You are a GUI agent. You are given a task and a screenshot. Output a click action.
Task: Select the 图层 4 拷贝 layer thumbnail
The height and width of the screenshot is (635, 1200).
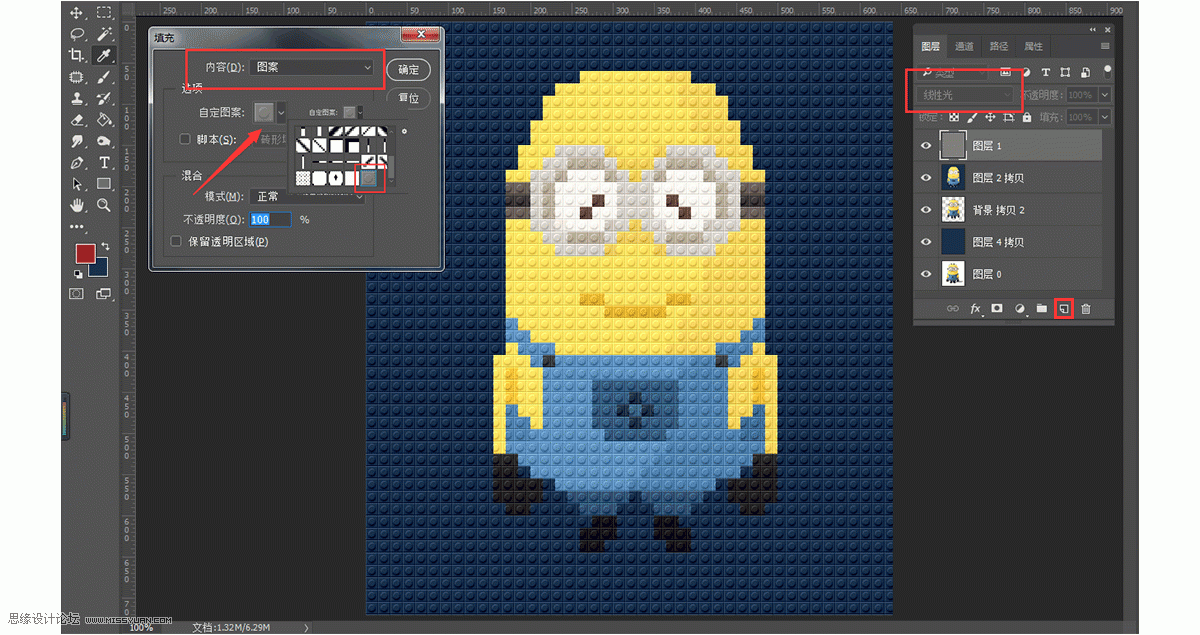952,242
